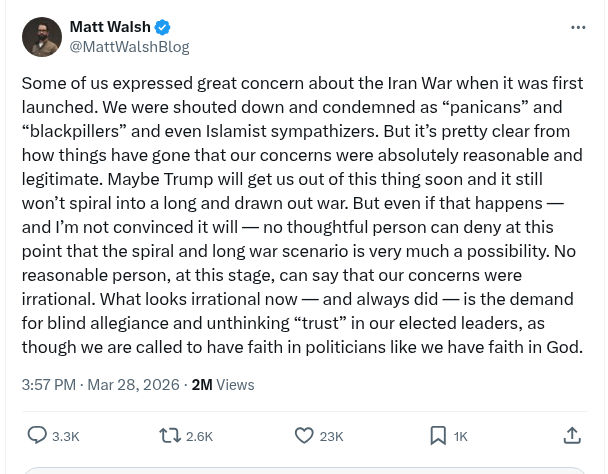Viewport: 608px width, 474px height.
Task: Like the post with the heart icon
Action: 304,435
